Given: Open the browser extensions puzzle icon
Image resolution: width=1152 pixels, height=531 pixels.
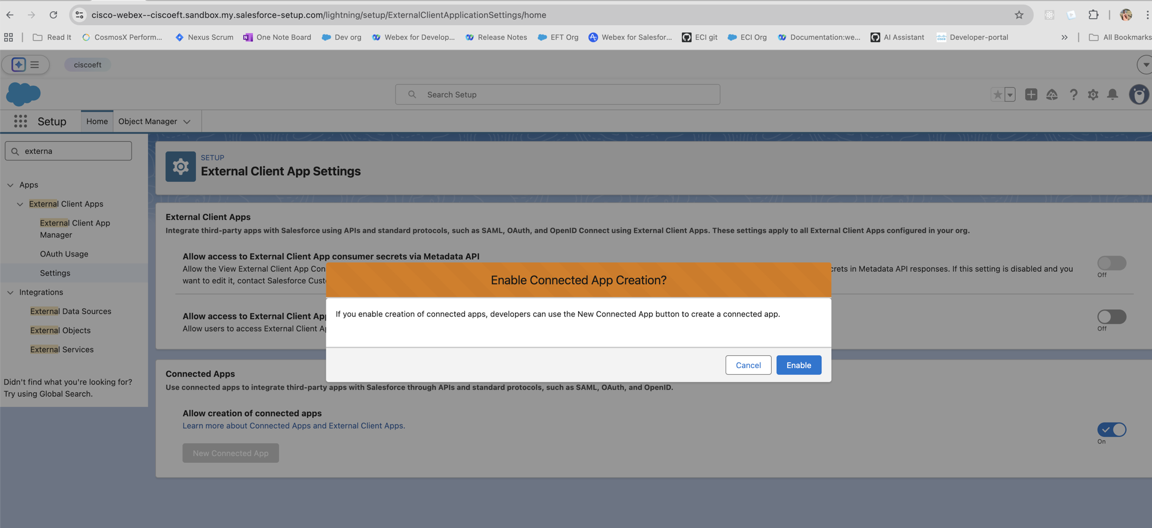Looking at the screenshot, I should click(x=1093, y=15).
